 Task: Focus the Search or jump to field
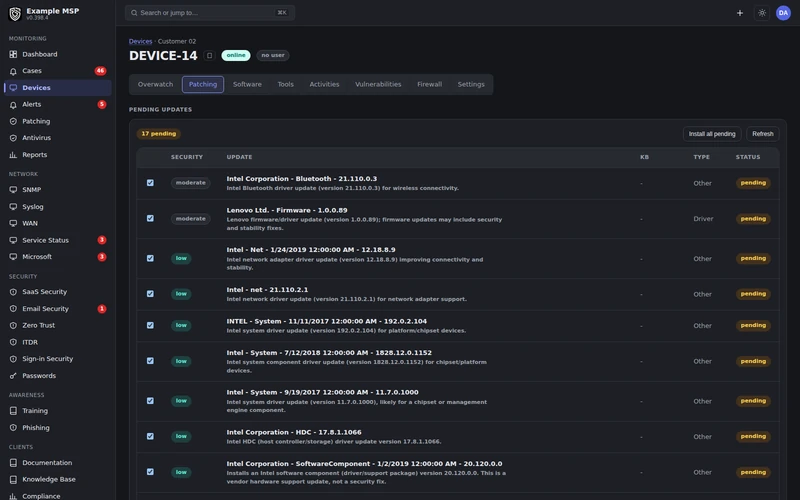coord(210,13)
